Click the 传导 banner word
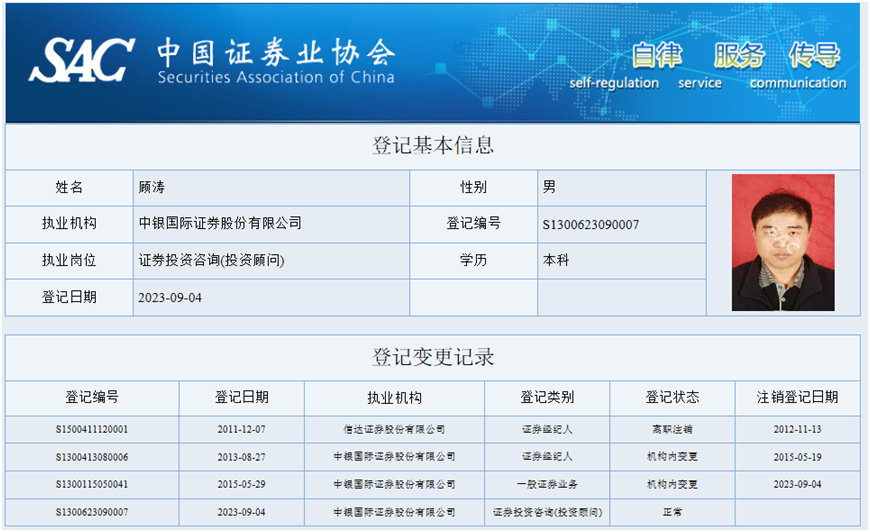Screen dimensions: 870x532 [815, 55]
